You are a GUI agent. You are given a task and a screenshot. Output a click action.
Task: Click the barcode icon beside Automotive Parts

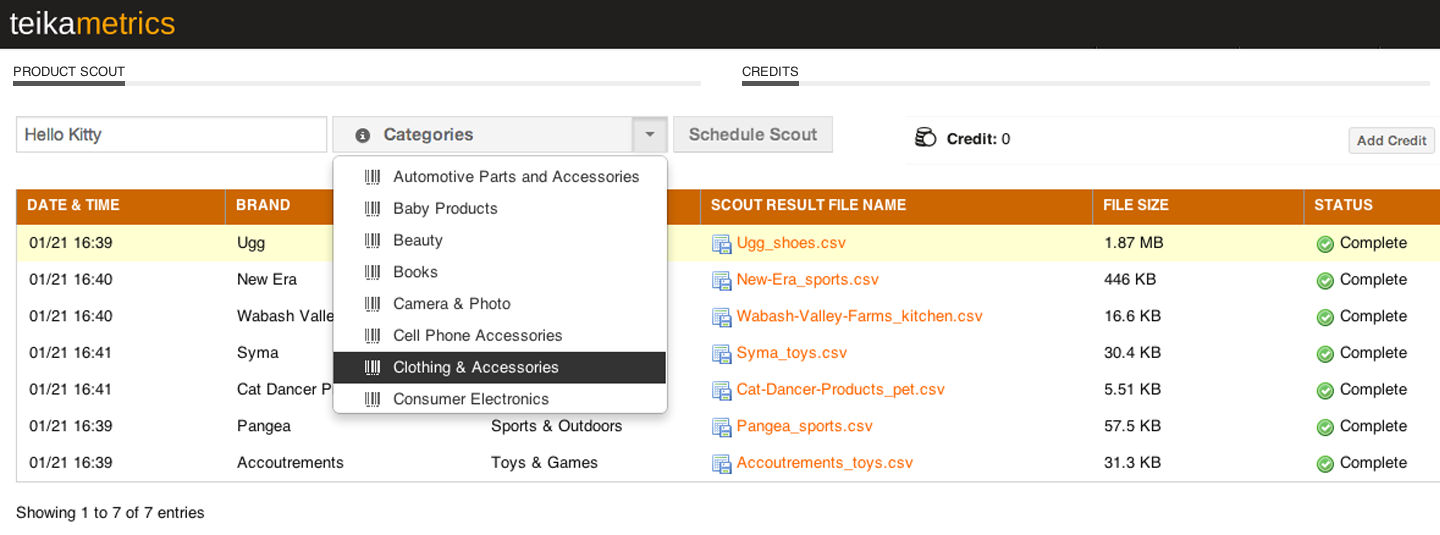[372, 177]
